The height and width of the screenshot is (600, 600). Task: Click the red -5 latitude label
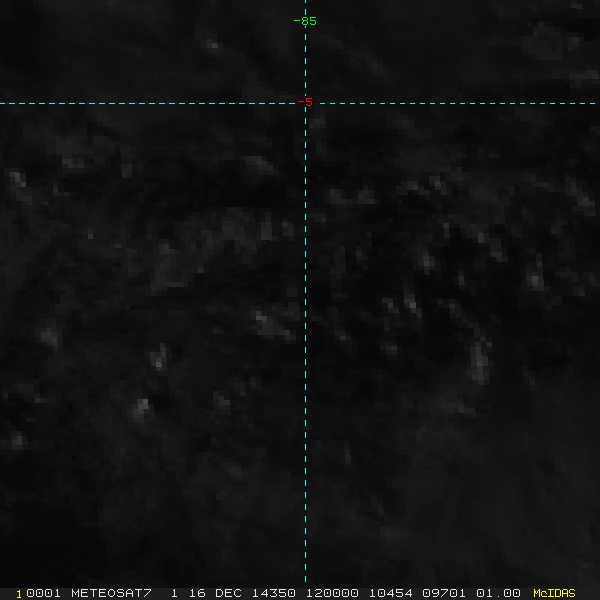click(x=305, y=102)
